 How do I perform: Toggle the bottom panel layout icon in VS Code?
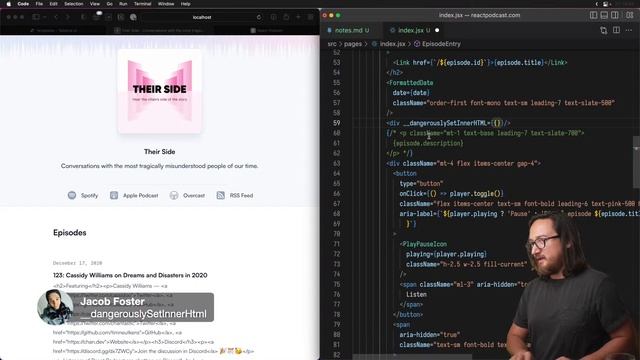pos(604,15)
